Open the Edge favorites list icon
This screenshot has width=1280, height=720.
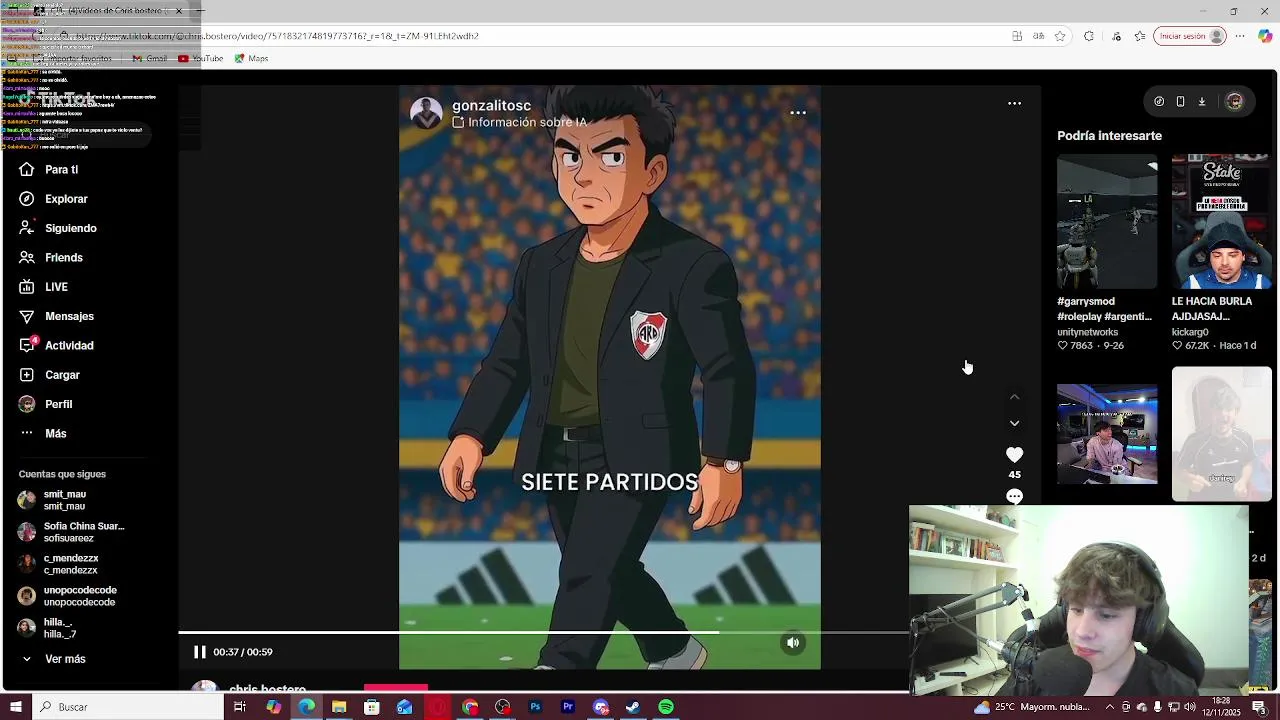(1140, 36)
